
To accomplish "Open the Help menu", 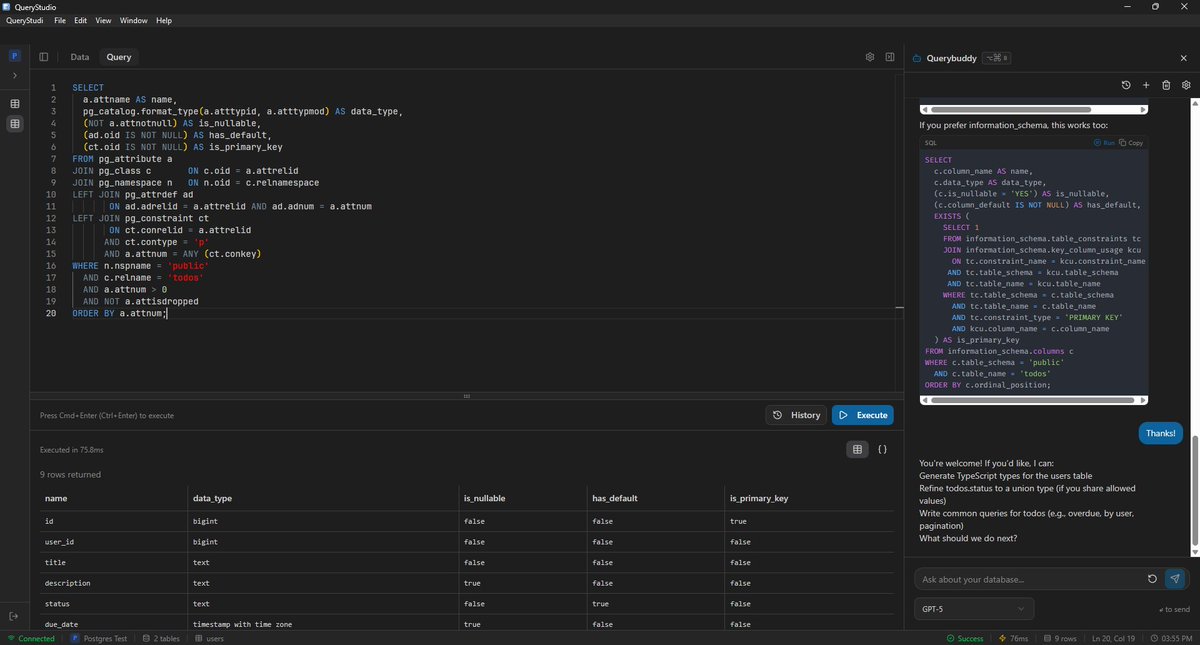I will (164, 20).
